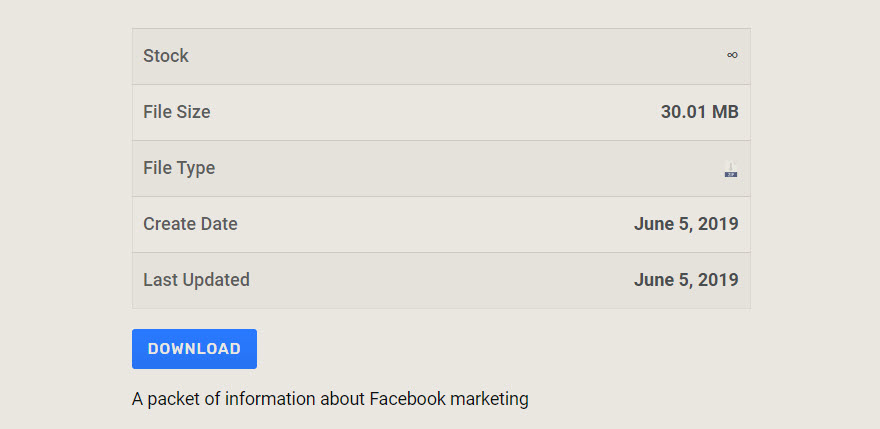The image size is (880, 429).
Task: Click the infinity symbol in Stock row
Action: pyautogui.click(x=732, y=56)
